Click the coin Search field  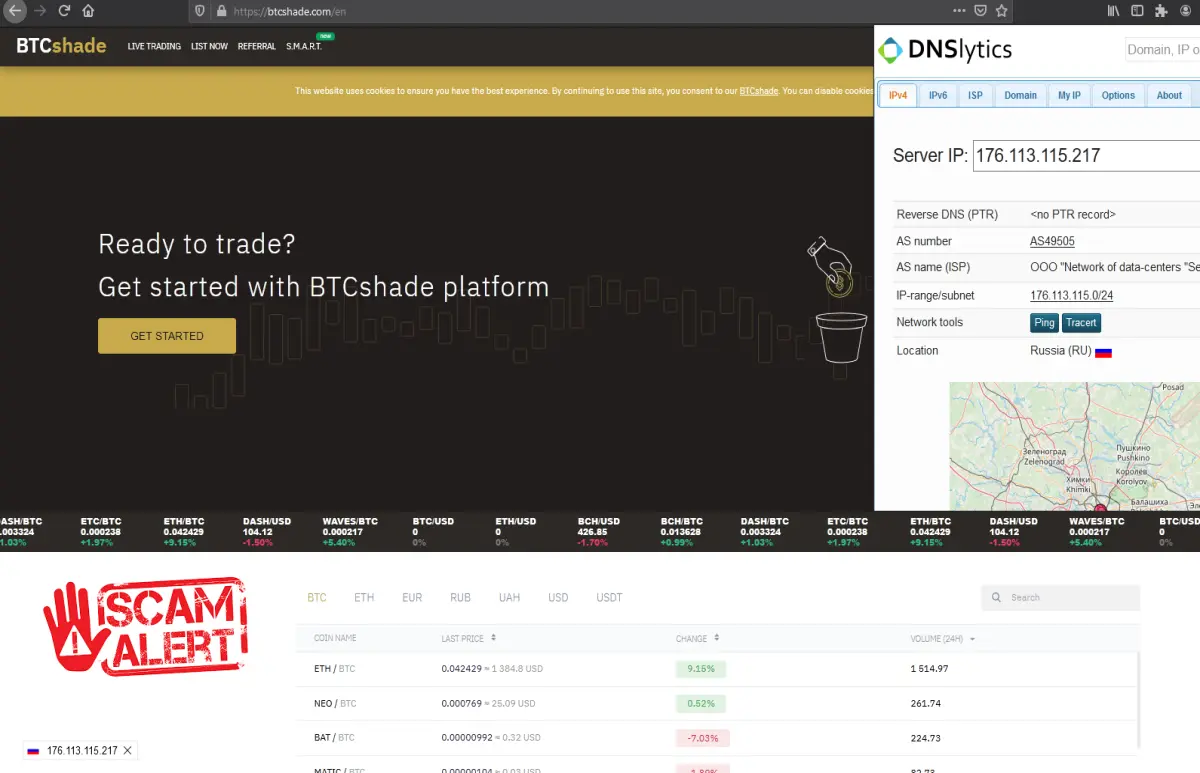[1061, 597]
